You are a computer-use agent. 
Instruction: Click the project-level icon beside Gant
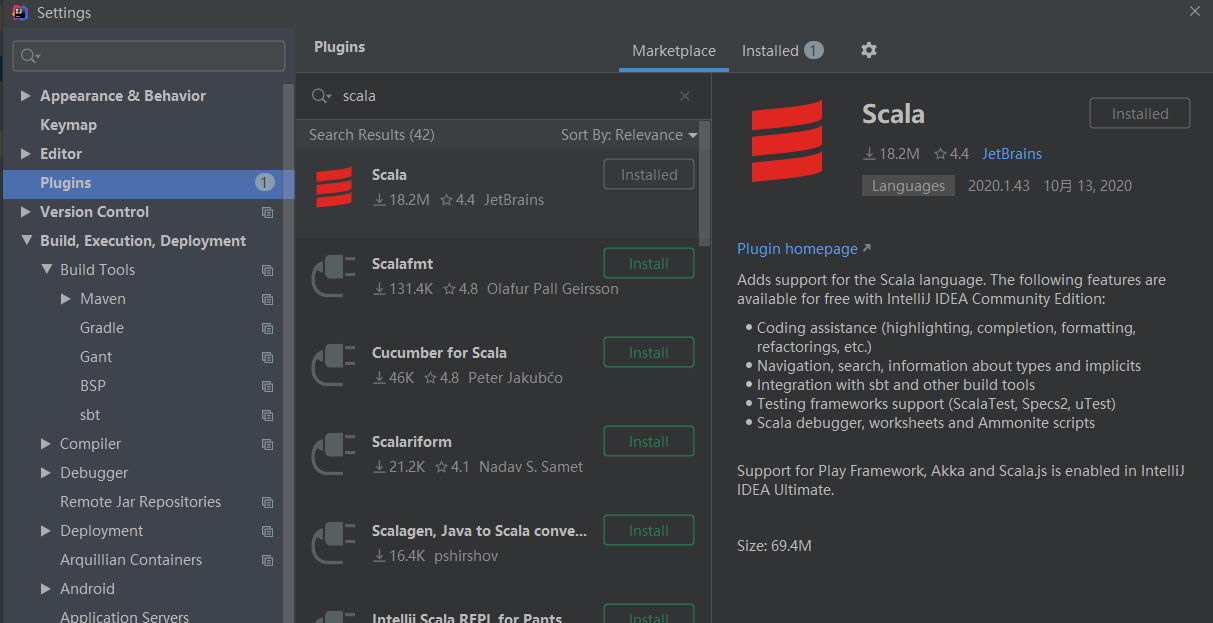(x=267, y=357)
